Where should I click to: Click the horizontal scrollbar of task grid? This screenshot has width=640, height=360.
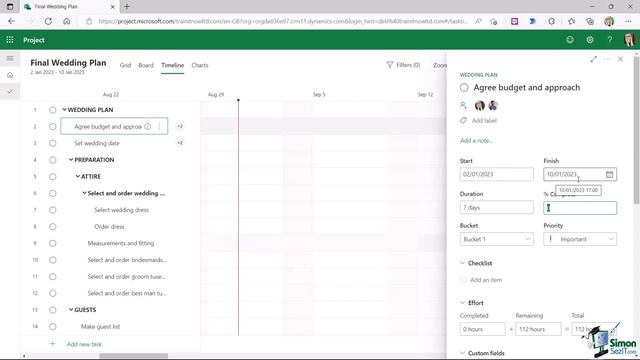[133, 356]
